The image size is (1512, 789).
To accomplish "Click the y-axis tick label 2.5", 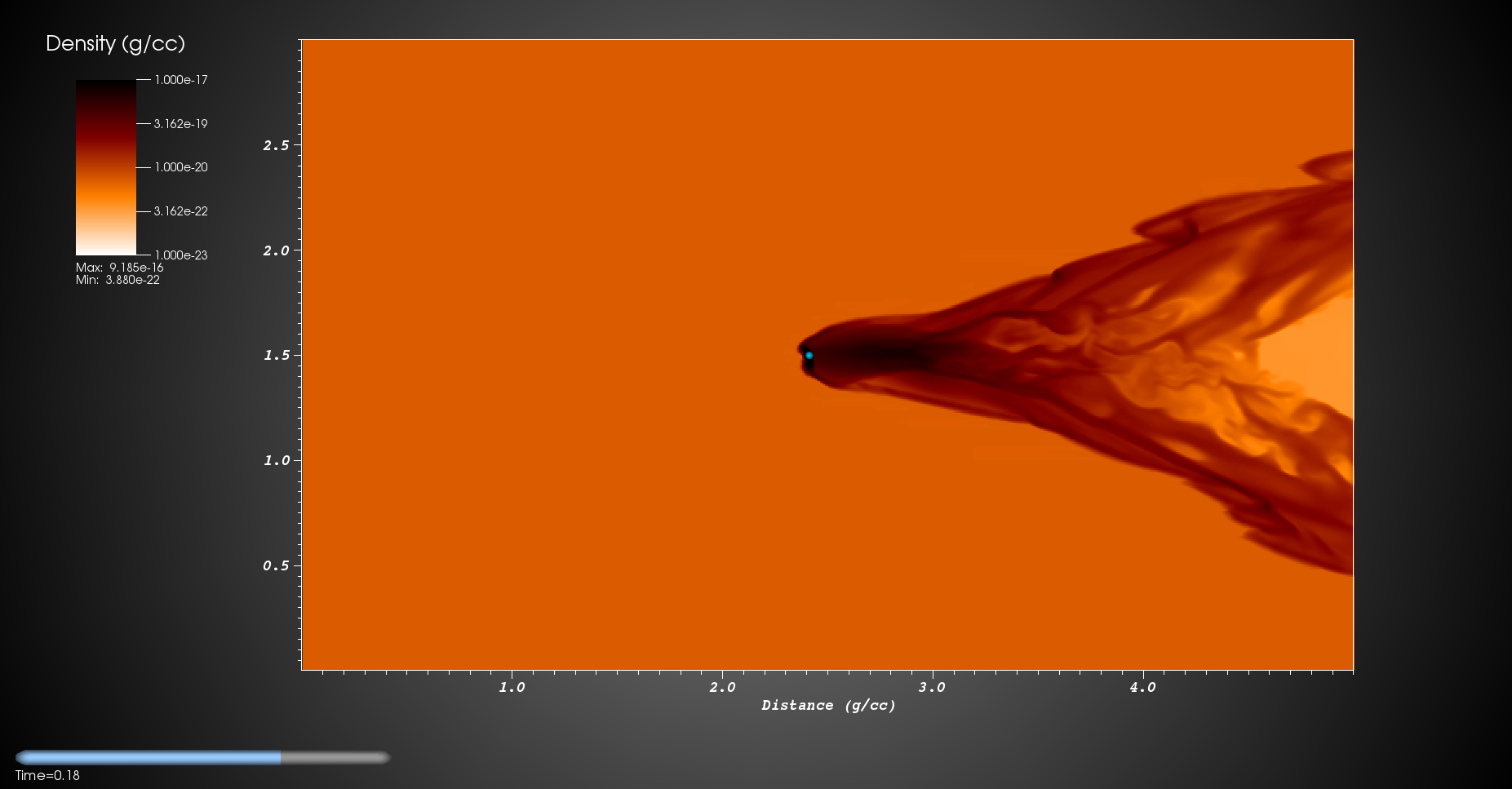I will 276,145.
